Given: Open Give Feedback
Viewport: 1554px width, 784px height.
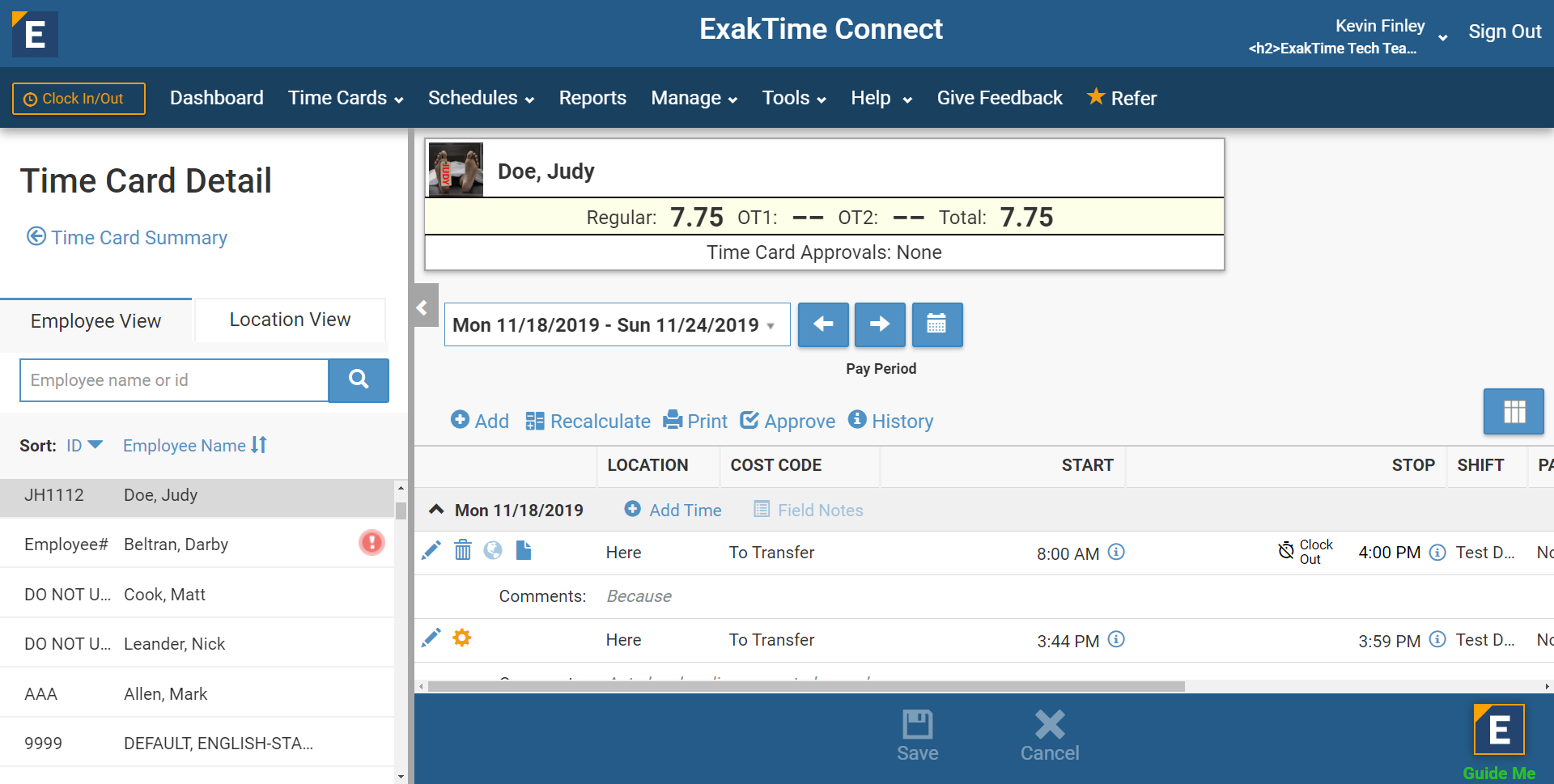Looking at the screenshot, I should pos(1000,98).
